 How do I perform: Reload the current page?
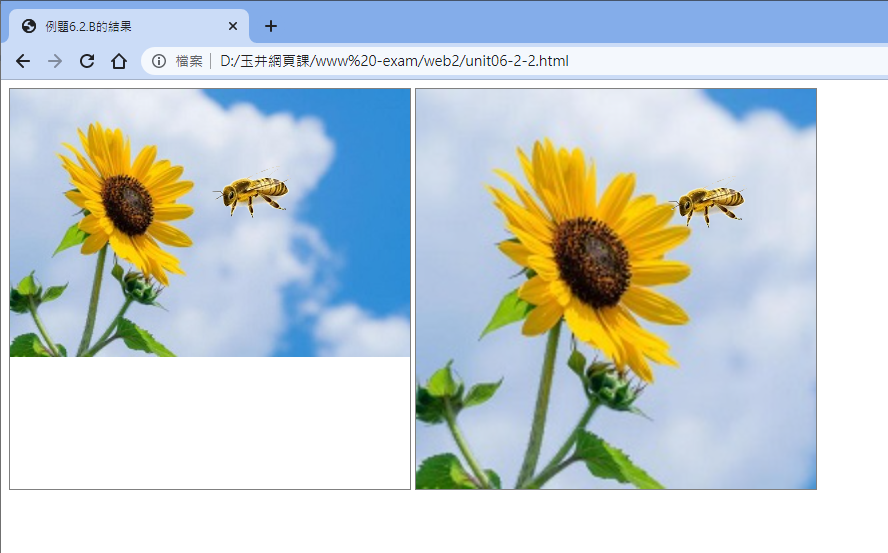87,61
